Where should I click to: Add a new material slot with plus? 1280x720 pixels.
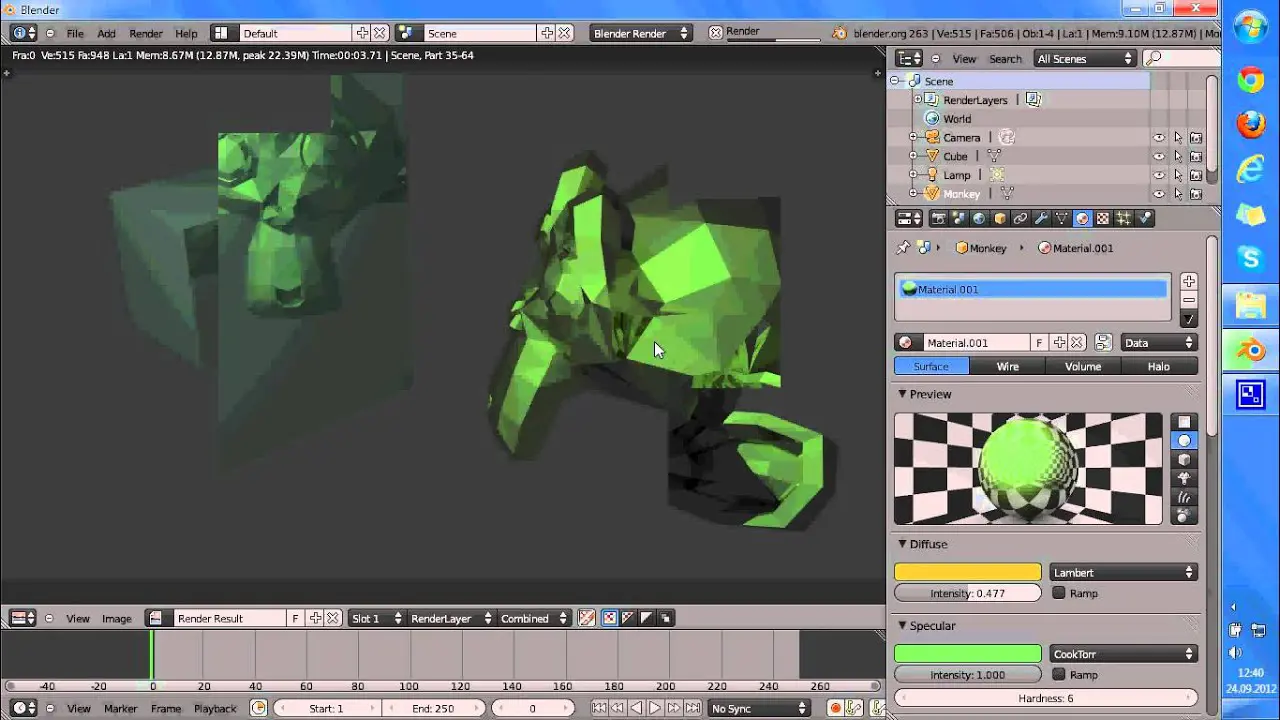click(1188, 282)
